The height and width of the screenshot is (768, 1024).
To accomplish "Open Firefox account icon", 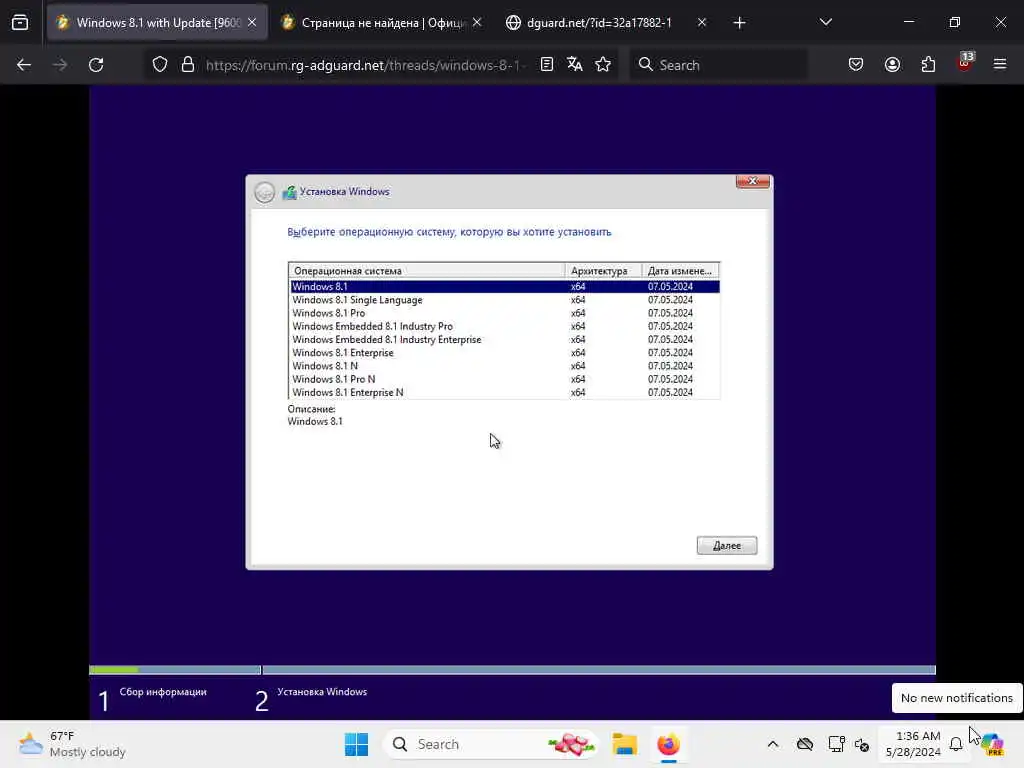I will [892, 65].
